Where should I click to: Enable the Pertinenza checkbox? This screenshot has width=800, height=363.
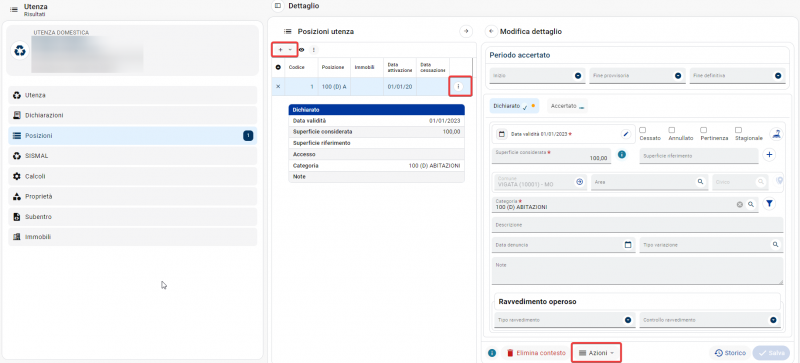pos(703,130)
